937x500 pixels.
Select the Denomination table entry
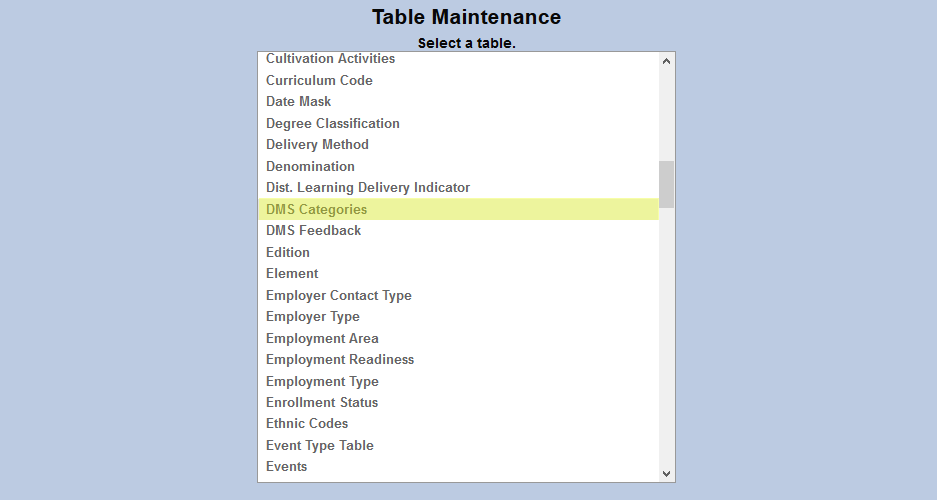click(x=310, y=167)
